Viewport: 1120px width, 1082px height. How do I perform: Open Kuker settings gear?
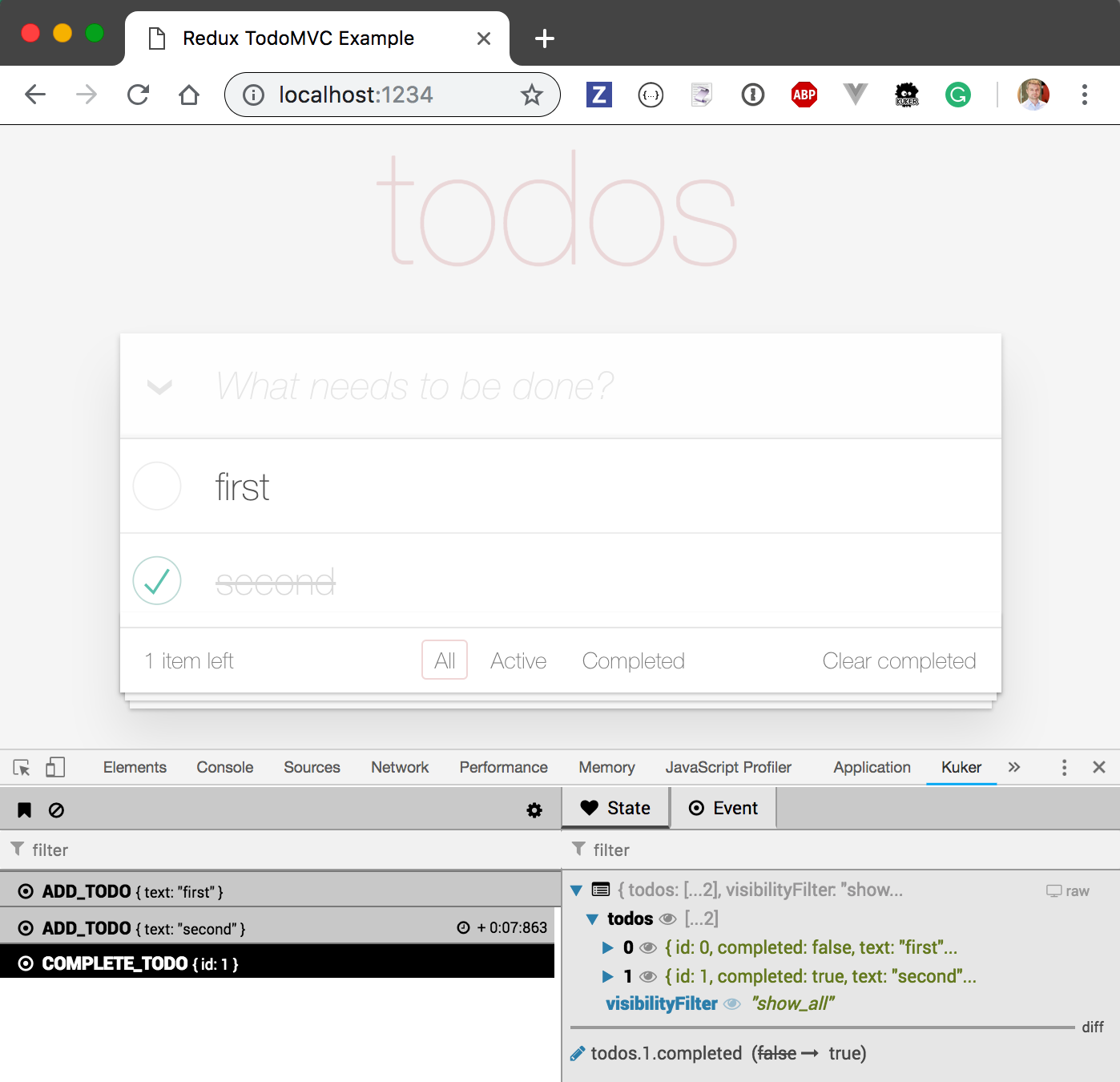click(534, 810)
